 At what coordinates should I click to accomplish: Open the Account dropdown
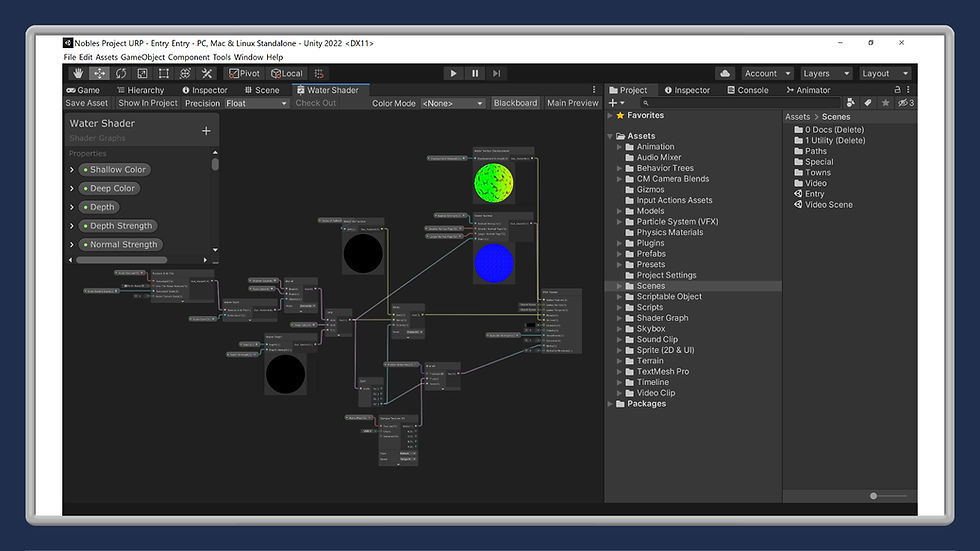point(767,73)
